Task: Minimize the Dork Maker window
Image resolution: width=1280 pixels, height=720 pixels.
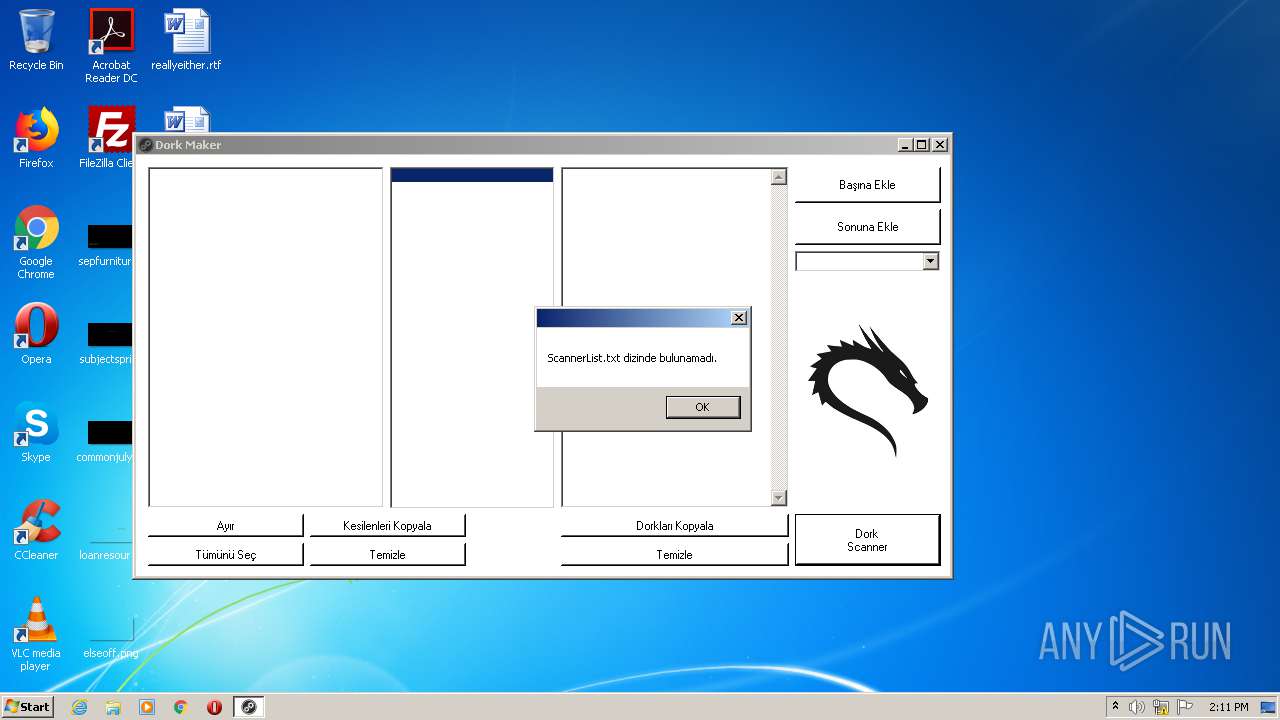Action: pyautogui.click(x=905, y=145)
